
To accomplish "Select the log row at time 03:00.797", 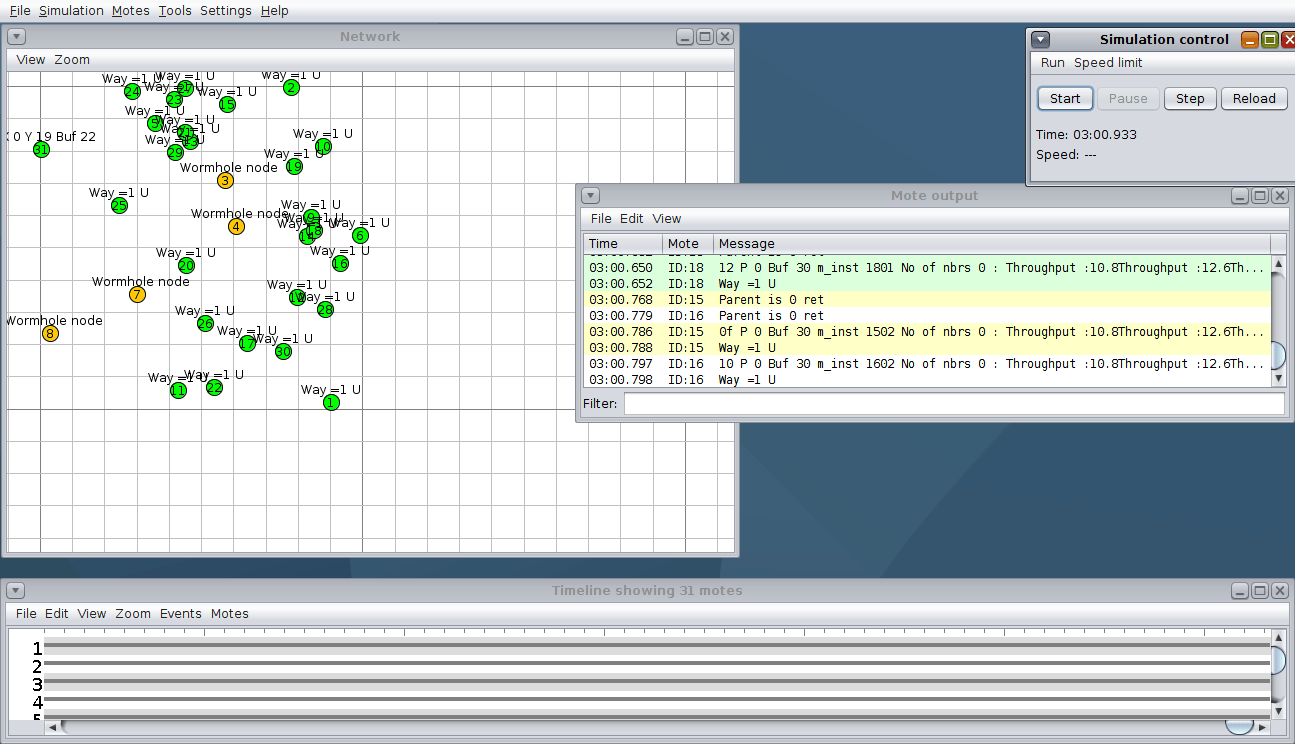I will pos(927,364).
